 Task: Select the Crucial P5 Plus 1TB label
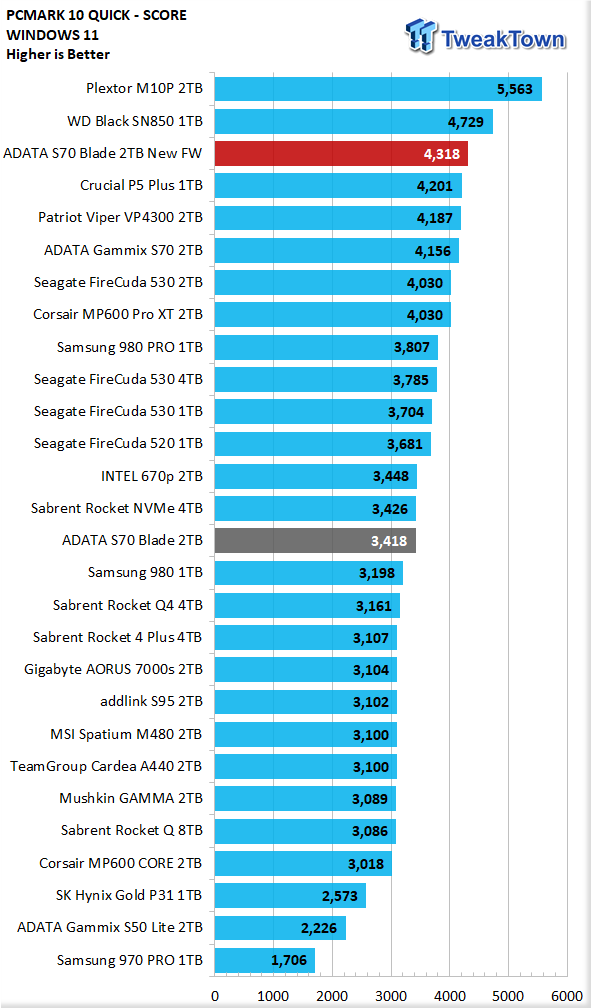click(141, 185)
